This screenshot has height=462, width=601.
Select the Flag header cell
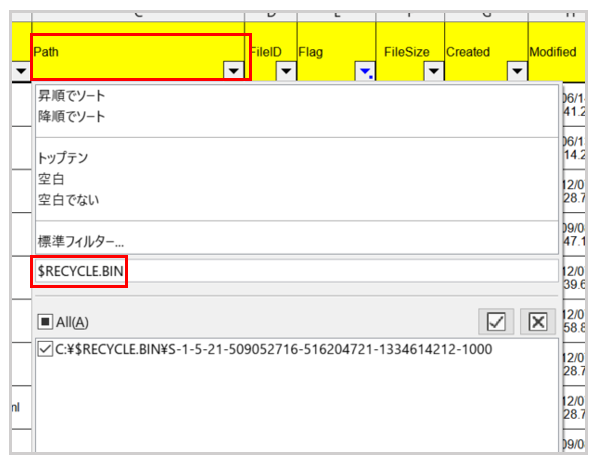click(x=337, y=51)
